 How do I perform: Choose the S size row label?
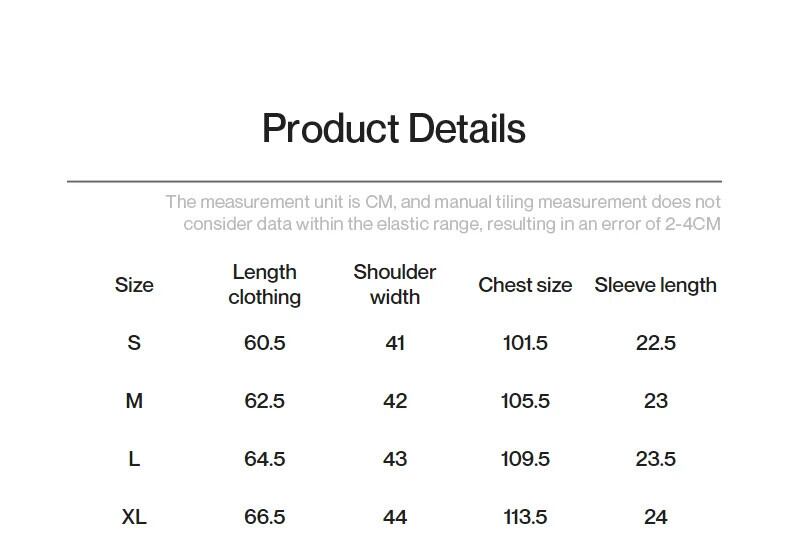(134, 343)
